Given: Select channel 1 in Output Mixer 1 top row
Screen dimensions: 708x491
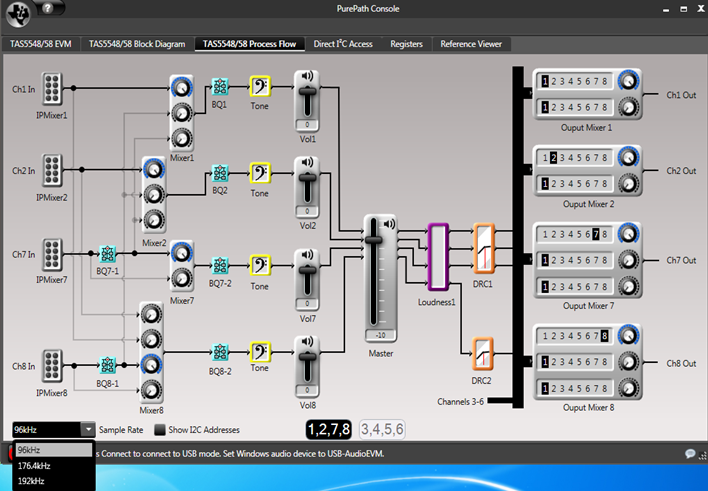Looking at the screenshot, I should point(545,81).
